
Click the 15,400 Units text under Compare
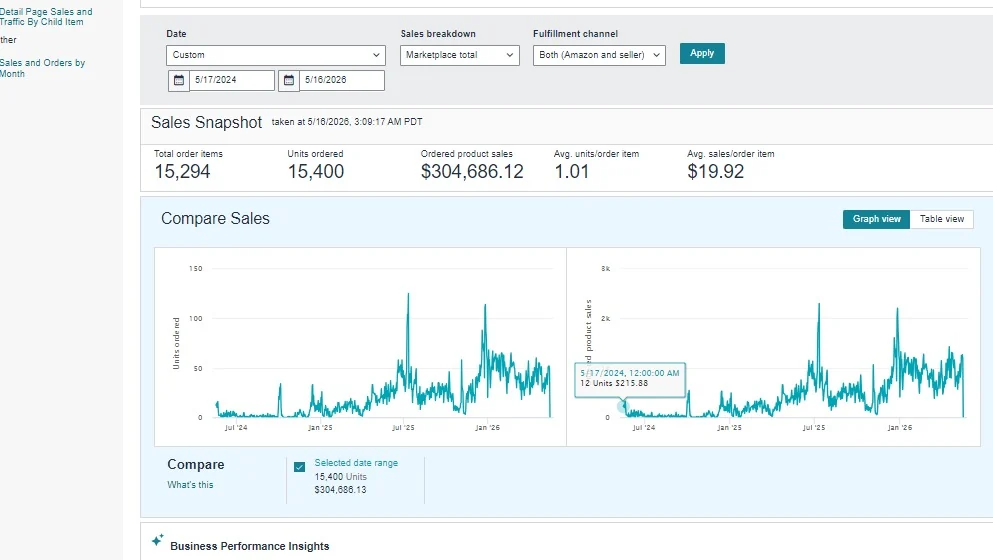coord(341,476)
